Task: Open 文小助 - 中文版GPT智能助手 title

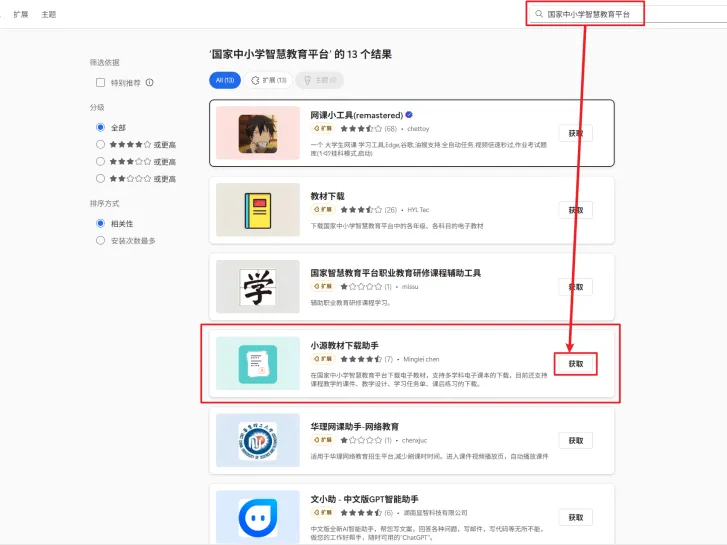Action: click(x=364, y=499)
